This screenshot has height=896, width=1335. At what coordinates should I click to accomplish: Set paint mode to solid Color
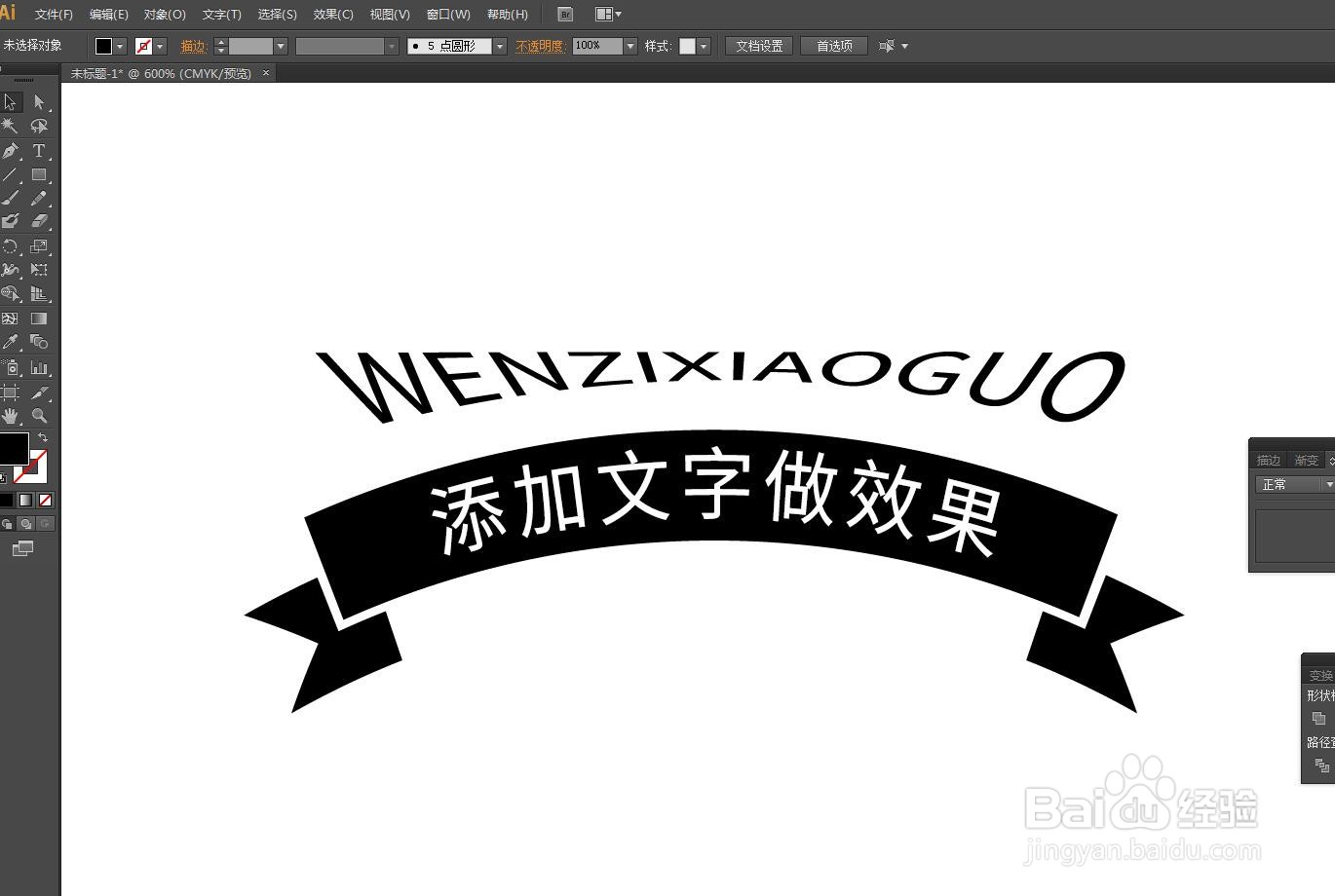(7, 500)
